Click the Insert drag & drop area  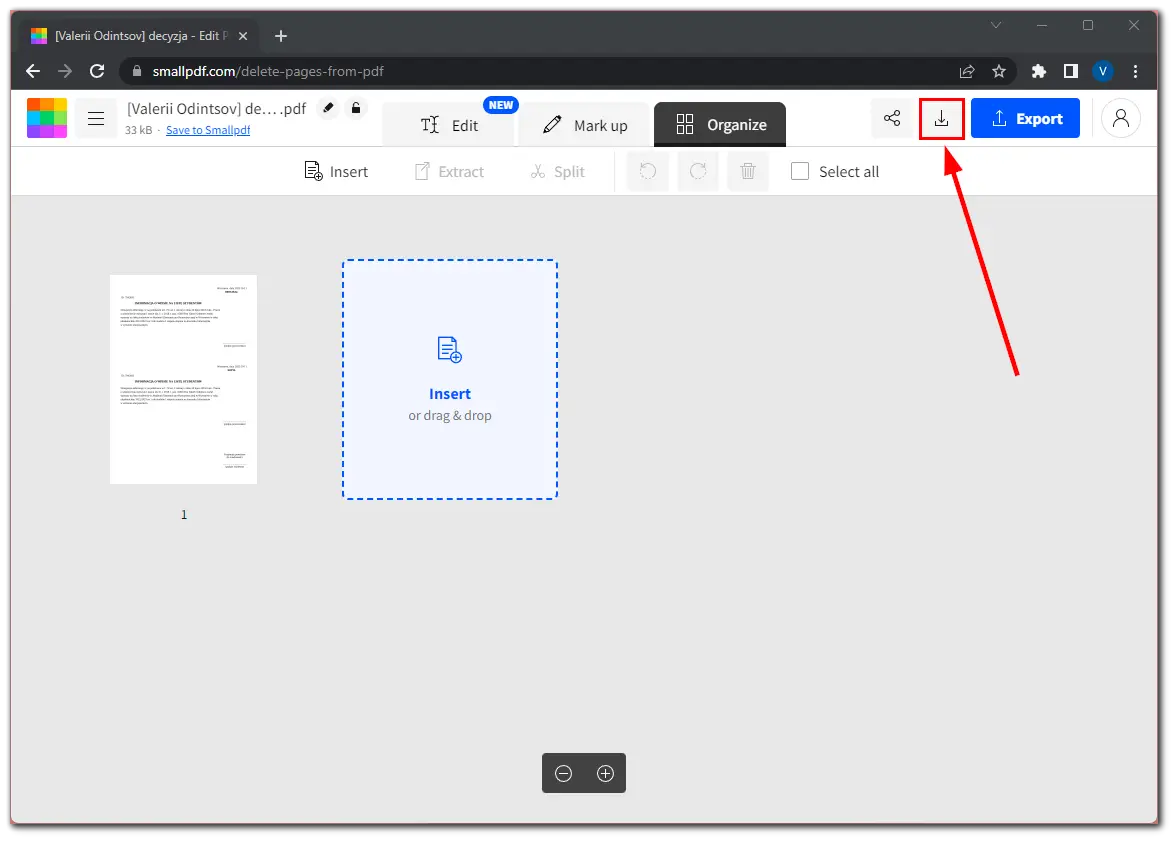(x=450, y=380)
